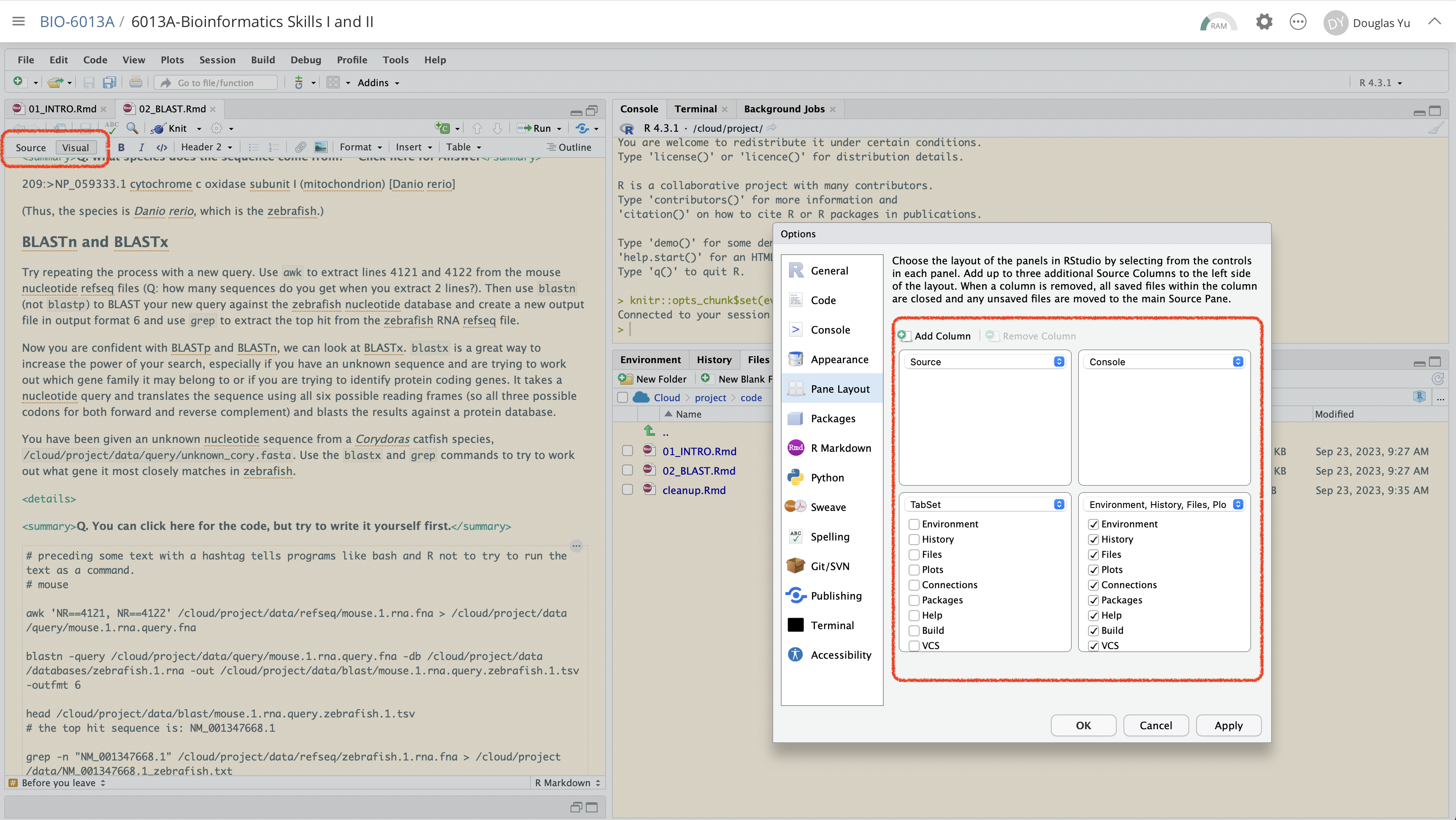The width and height of the screenshot is (1456, 820).
Task: Click OK in Options dialog
Action: [1083, 725]
